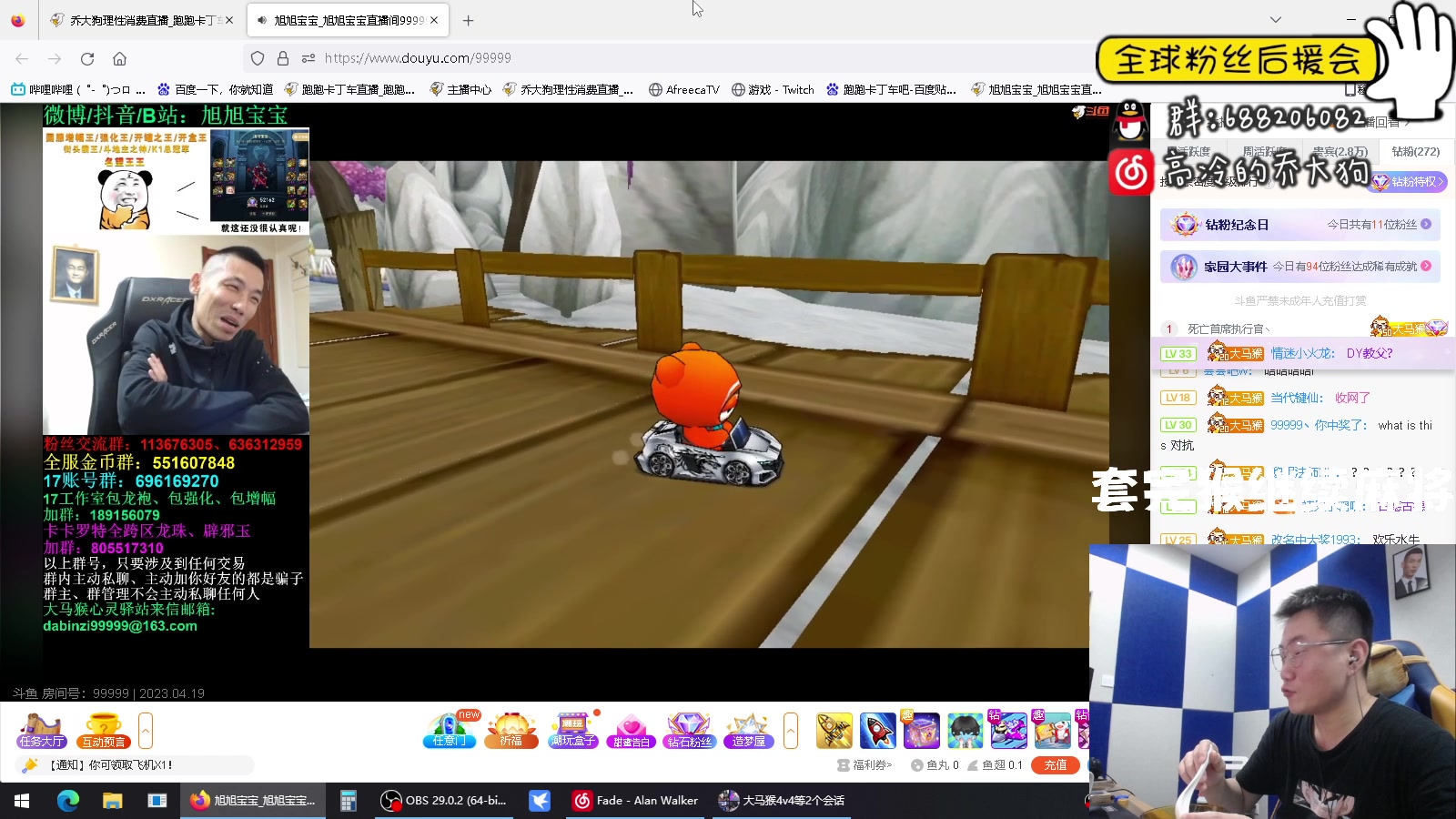Viewport: 1456px width, 819px height.
Task: Go to the browser home page
Action: pyautogui.click(x=119, y=58)
